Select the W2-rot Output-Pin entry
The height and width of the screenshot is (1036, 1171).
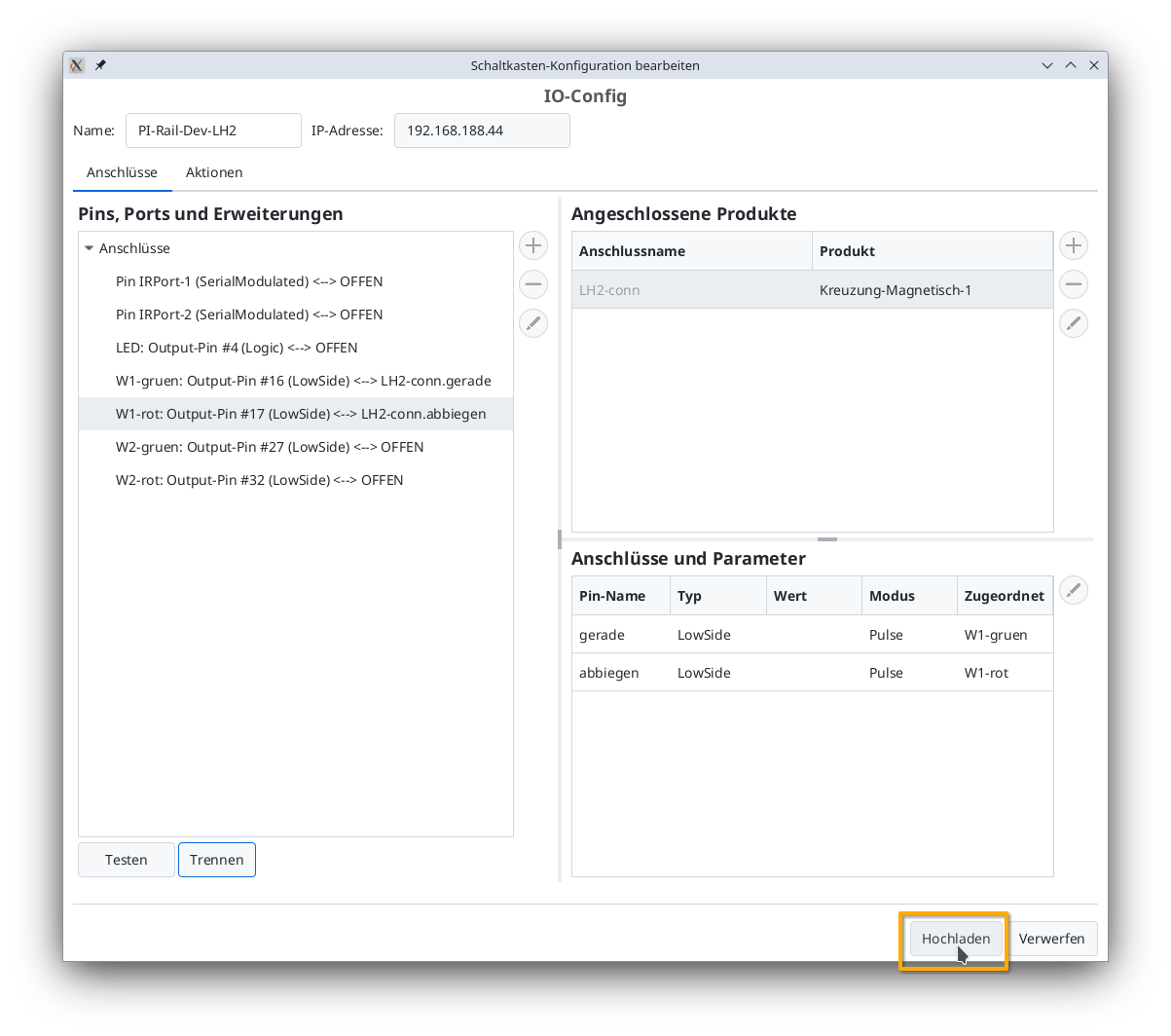260,479
